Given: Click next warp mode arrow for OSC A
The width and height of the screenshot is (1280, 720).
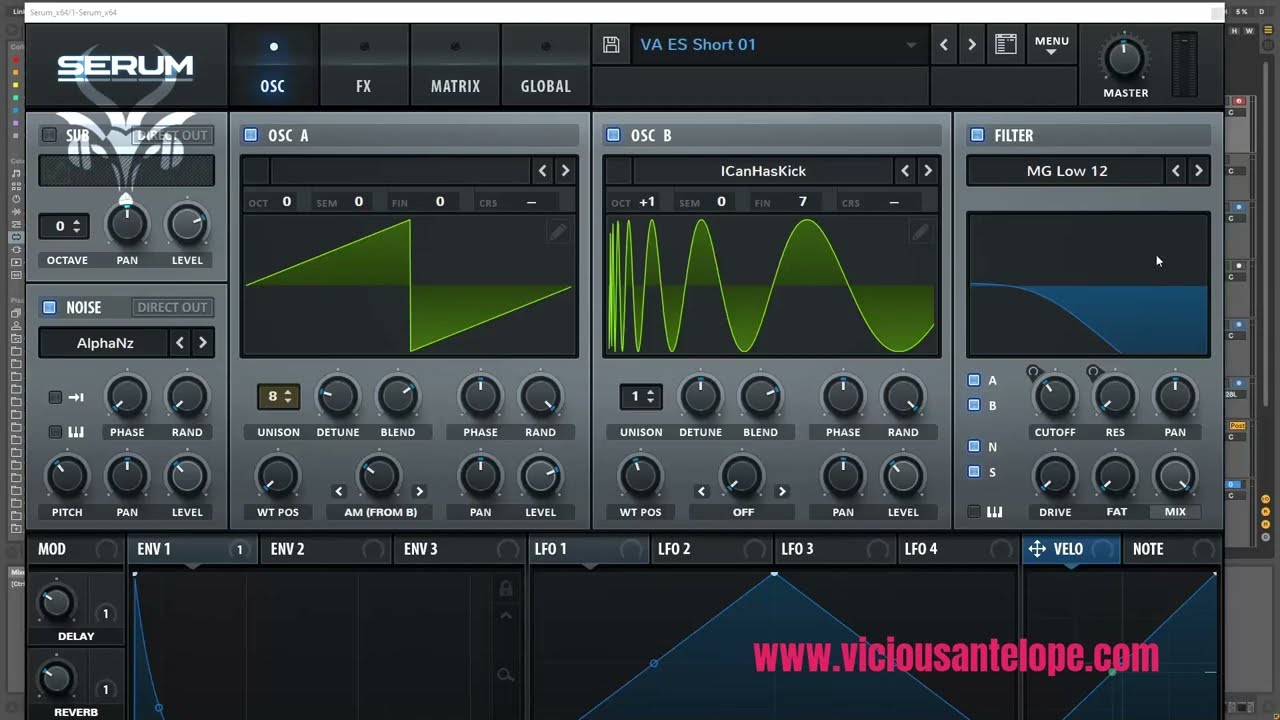Looking at the screenshot, I should [x=419, y=491].
